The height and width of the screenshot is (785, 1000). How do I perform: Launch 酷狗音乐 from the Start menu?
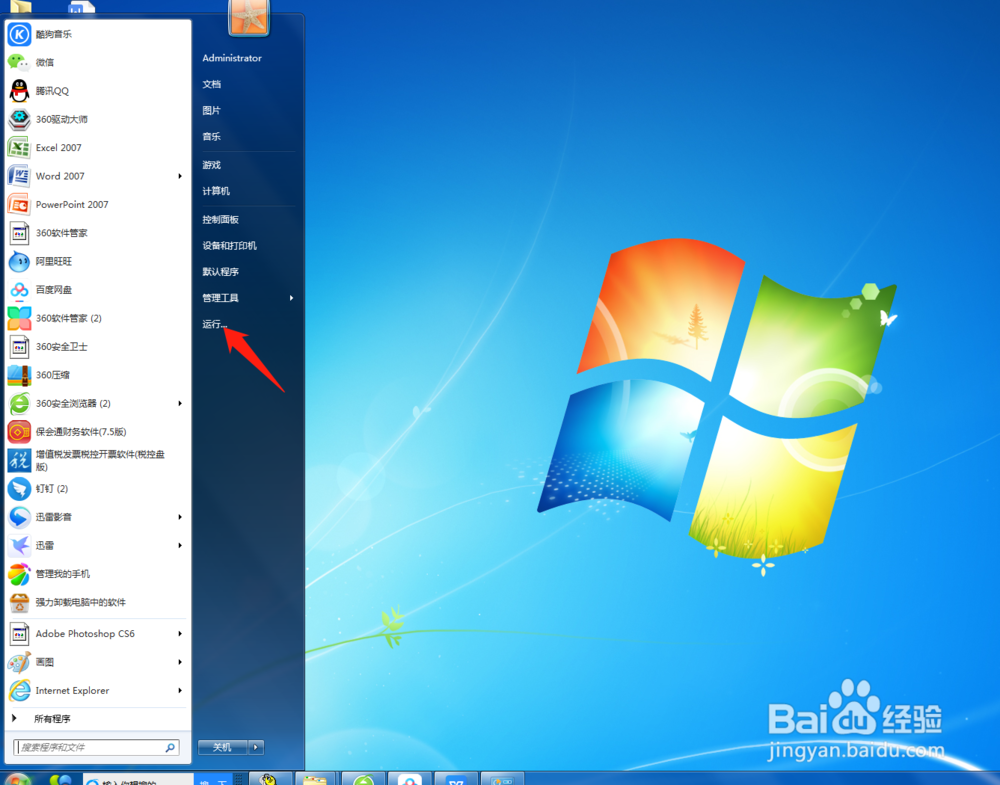coord(97,34)
